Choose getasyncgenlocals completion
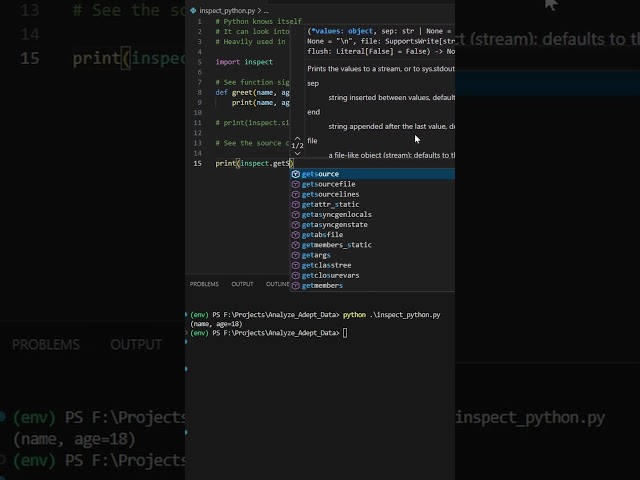 (x=373, y=214)
